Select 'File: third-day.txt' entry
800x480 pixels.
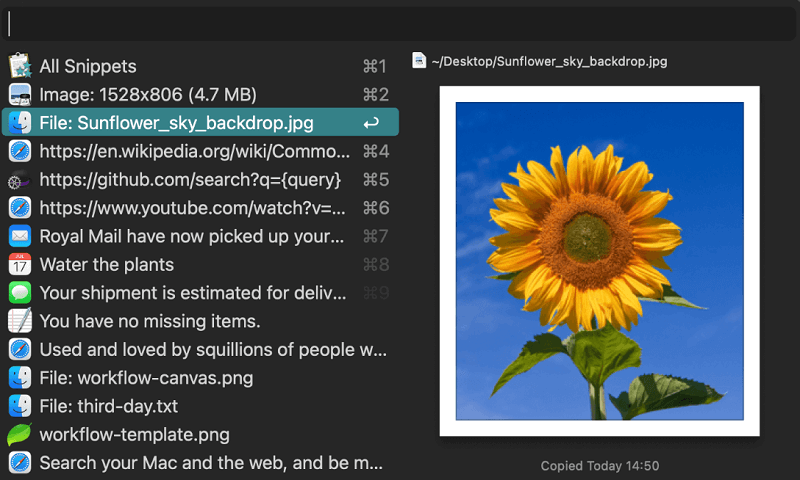[x=109, y=407]
